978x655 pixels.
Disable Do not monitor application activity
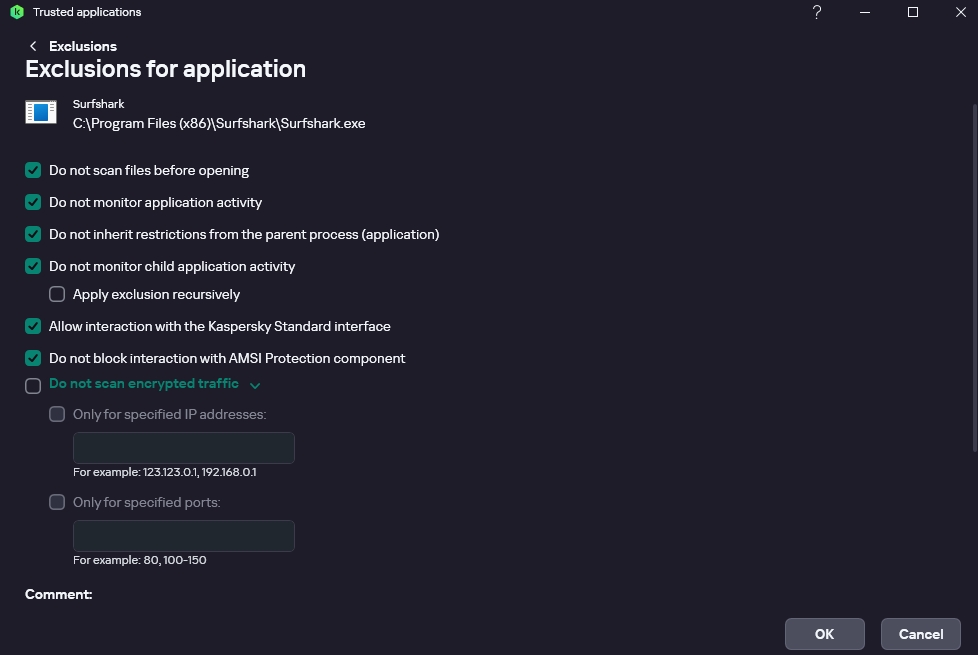(x=33, y=203)
